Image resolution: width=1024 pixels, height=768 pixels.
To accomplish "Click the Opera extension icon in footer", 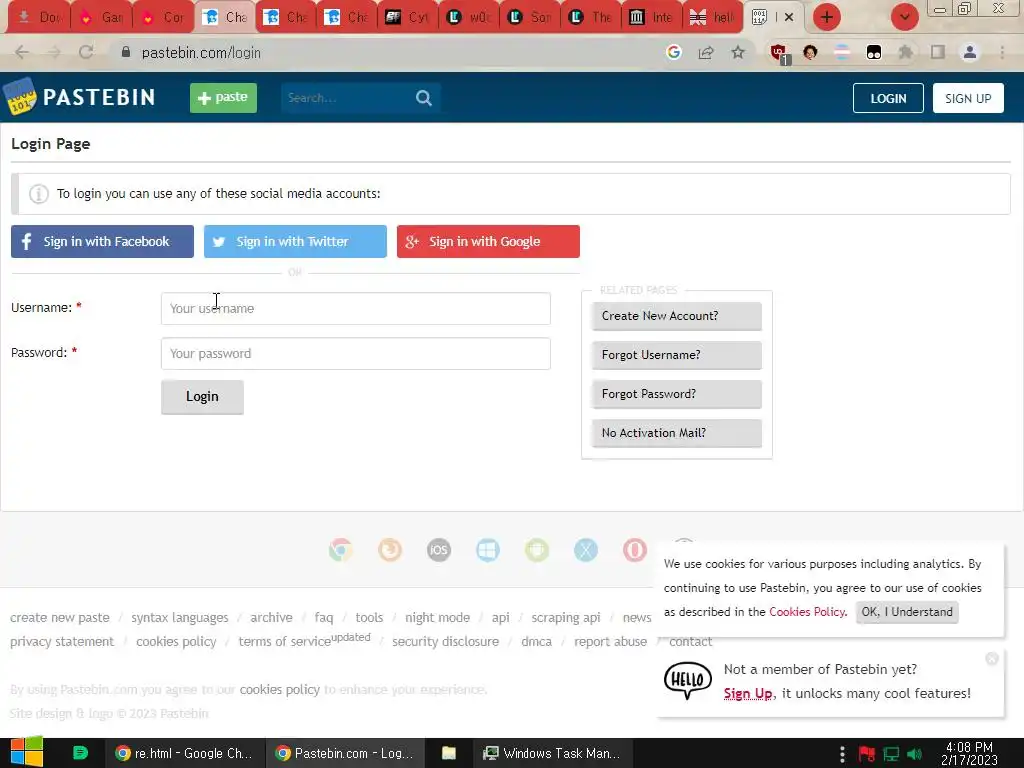I will 635,550.
